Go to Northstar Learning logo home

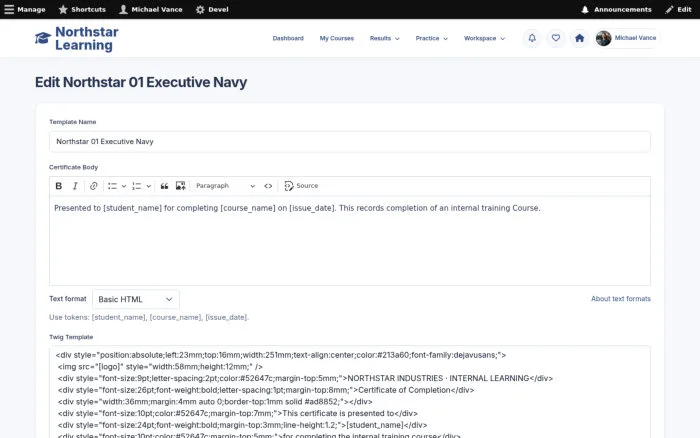[x=77, y=38]
